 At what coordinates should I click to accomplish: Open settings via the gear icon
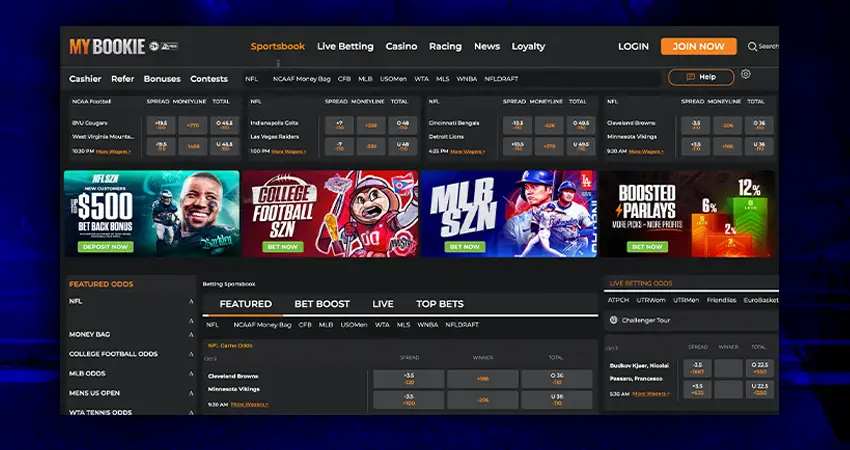(x=746, y=74)
